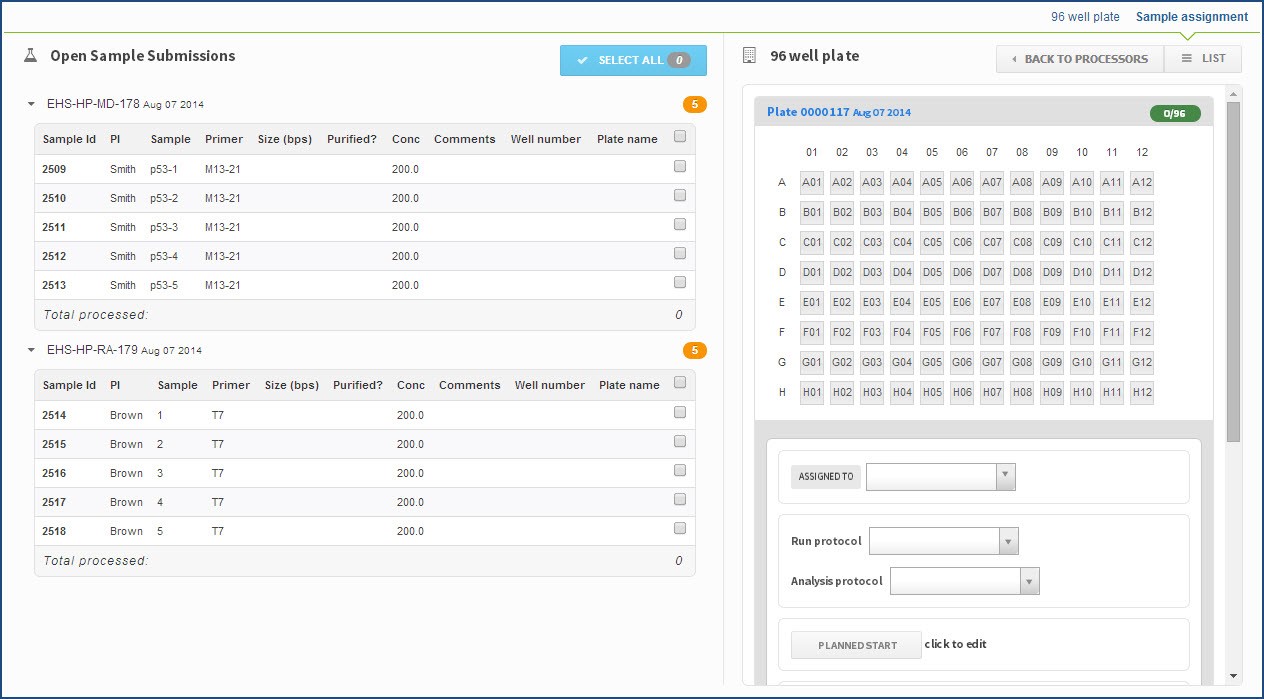This screenshot has height=699, width=1264.
Task: Click the plate panel vertical scrollbar thumb
Action: 1233,270
